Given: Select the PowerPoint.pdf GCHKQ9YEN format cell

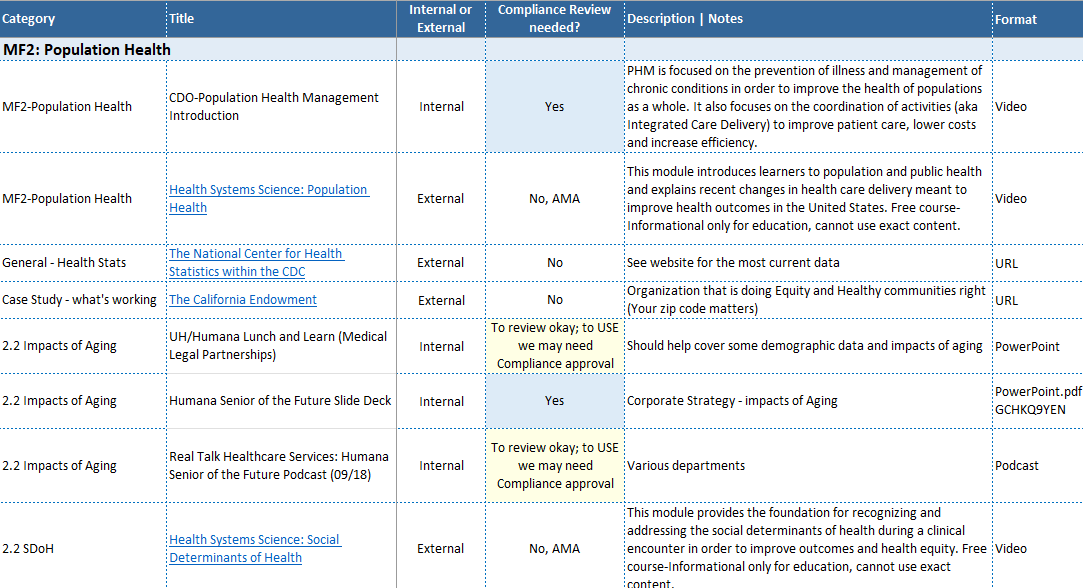Looking at the screenshot, I should (1037, 401).
